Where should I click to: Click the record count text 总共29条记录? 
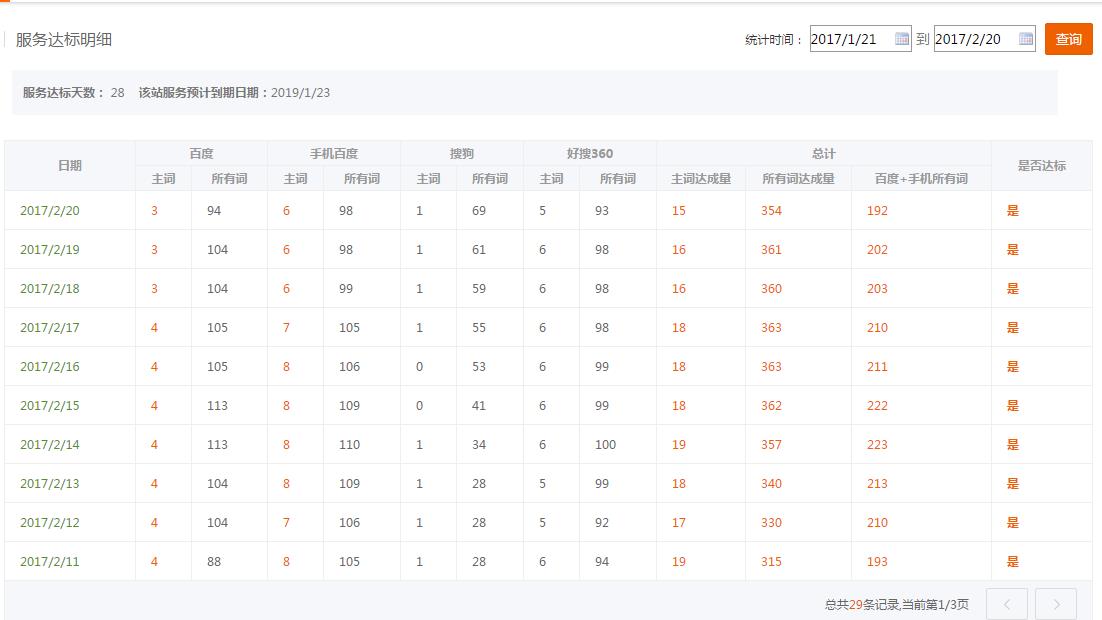pos(862,604)
